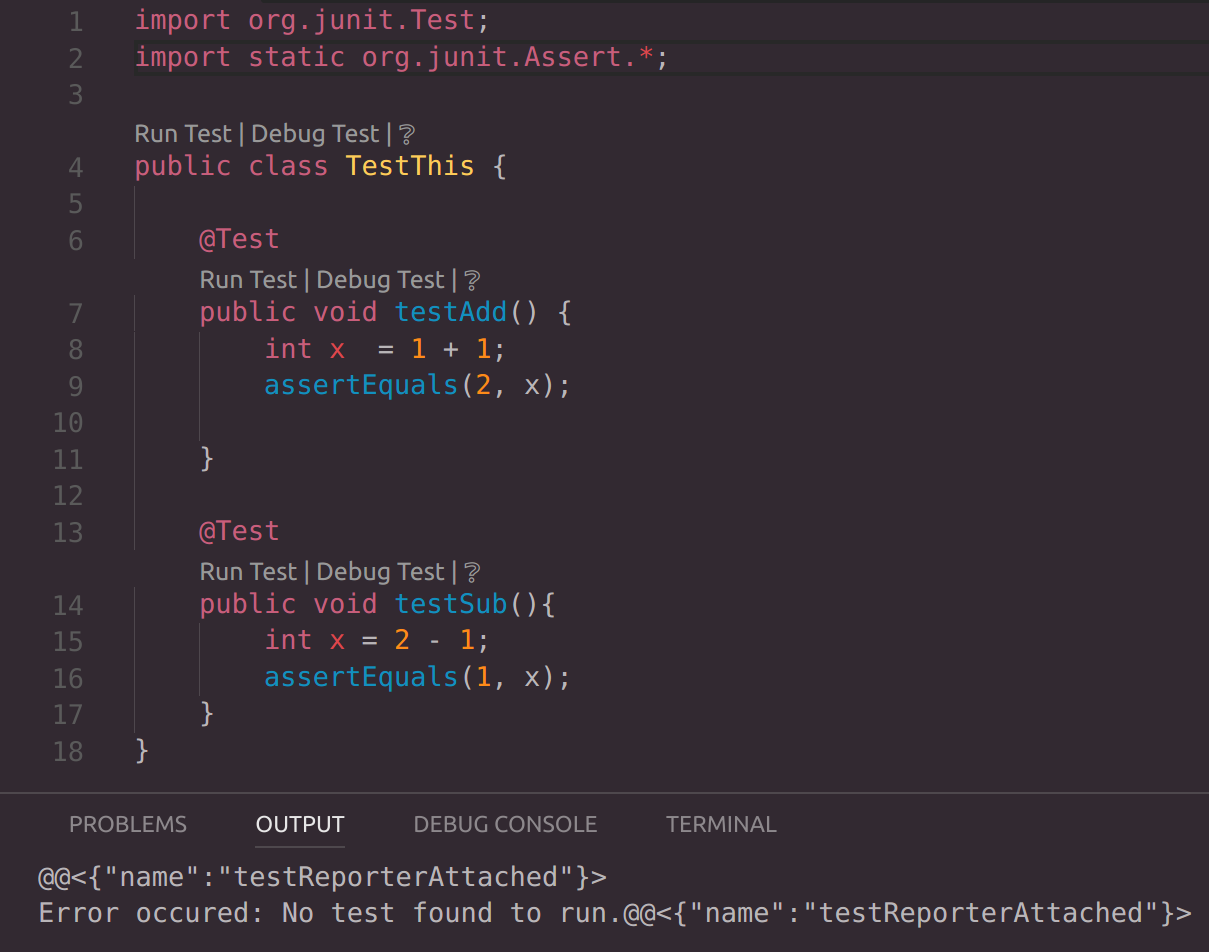The image size is (1209, 952).
Task: Run Test for the TestThis class
Action: pyautogui.click(x=183, y=133)
